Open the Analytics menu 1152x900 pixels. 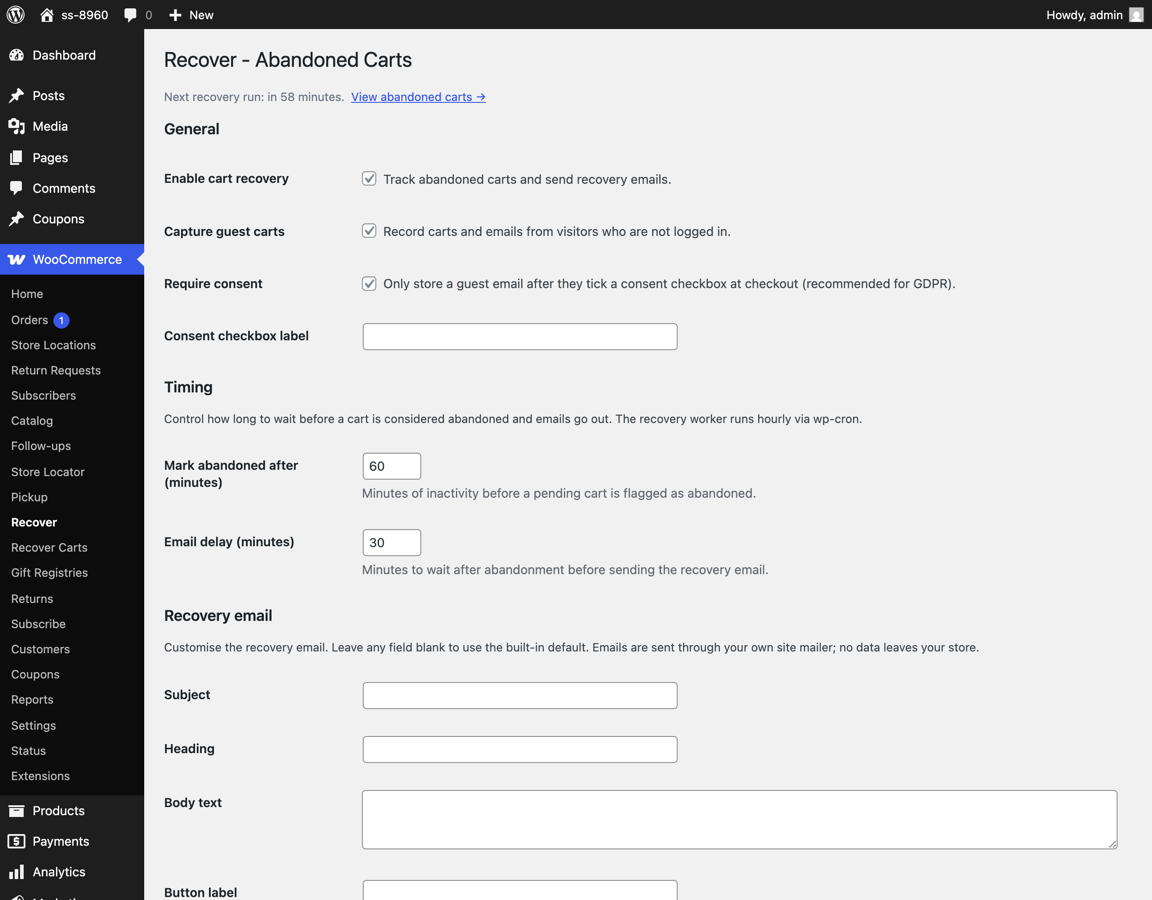pos(72,872)
